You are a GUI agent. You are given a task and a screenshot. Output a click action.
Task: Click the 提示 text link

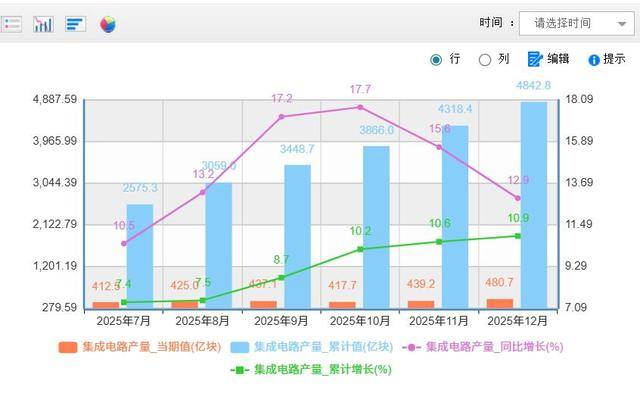[x=614, y=59]
